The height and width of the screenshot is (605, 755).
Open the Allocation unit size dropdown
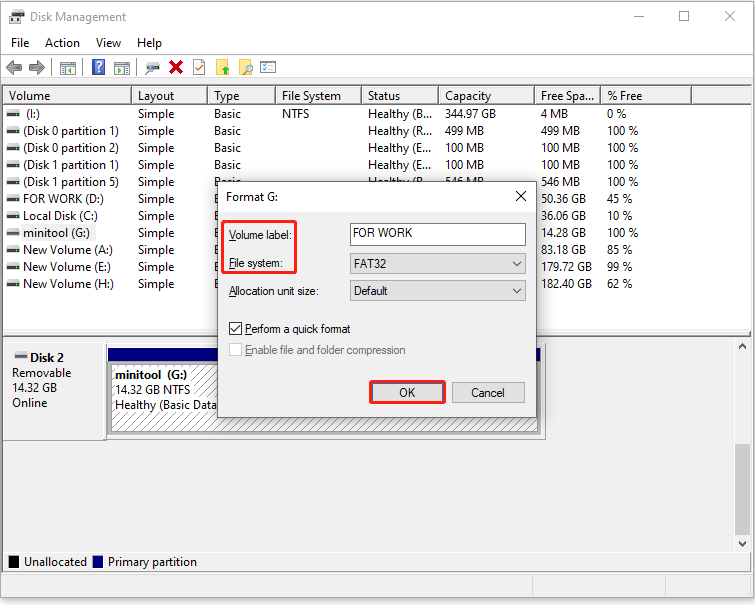coord(438,290)
